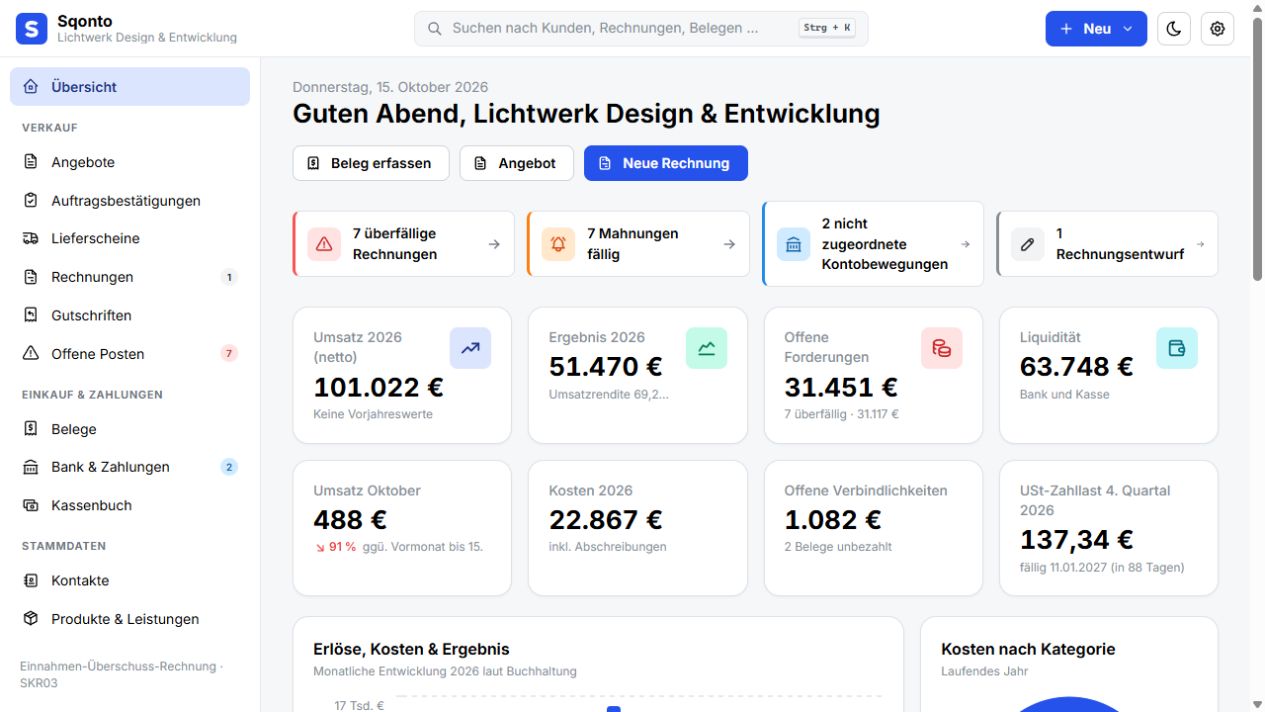
Task: Click the red 91 % decrease indicator
Action: pos(336,547)
